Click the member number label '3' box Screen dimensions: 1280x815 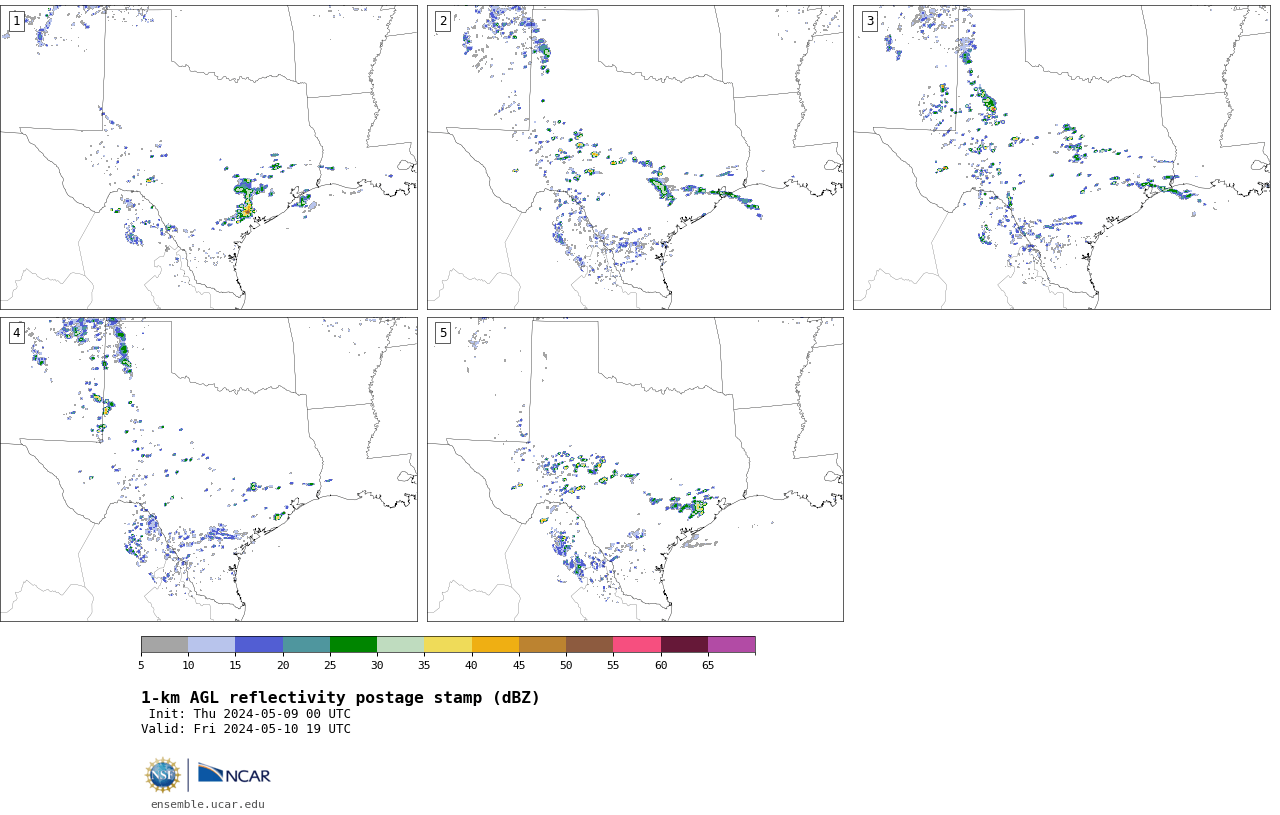point(870,21)
